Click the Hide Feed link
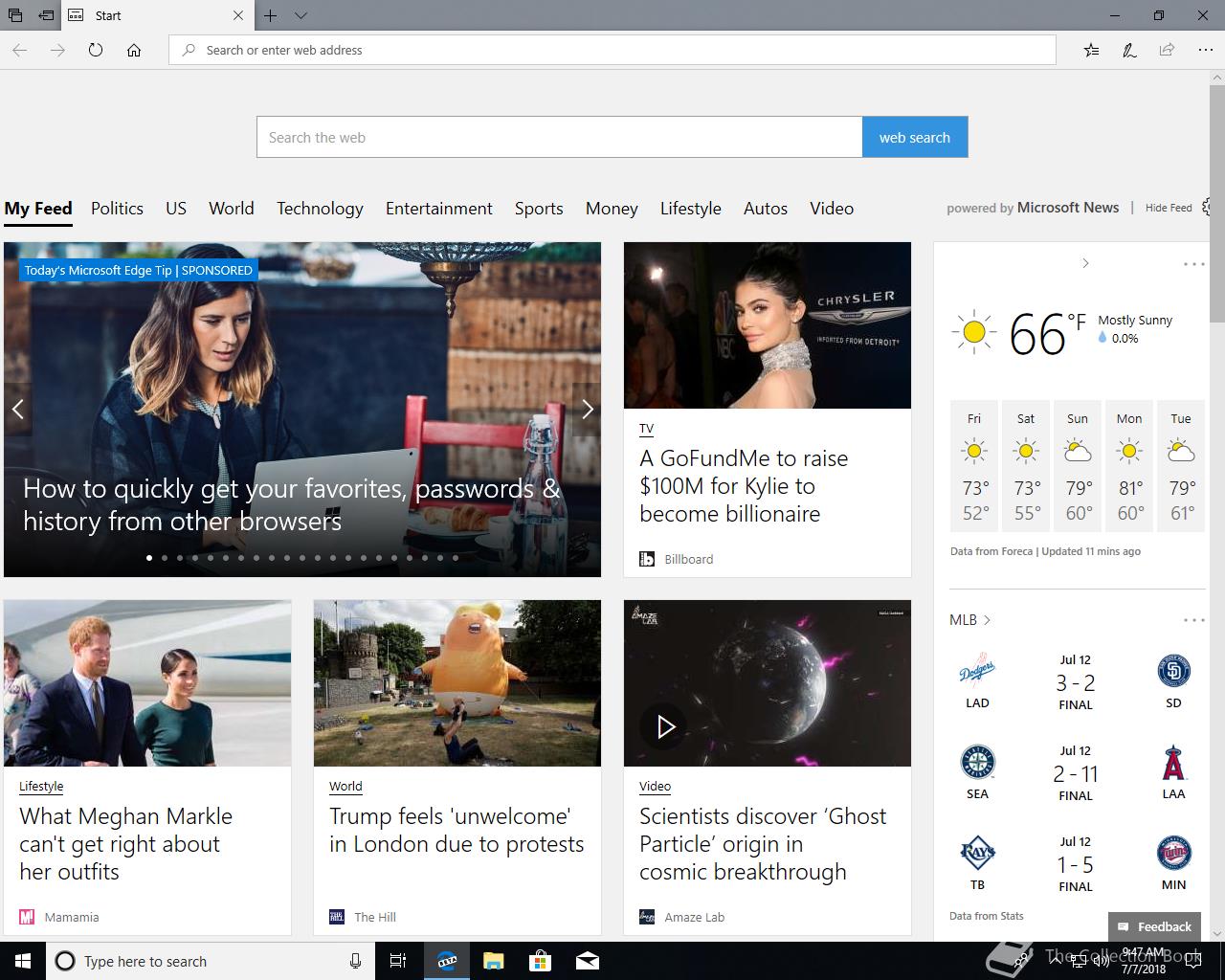This screenshot has width=1225, height=980. (1169, 208)
